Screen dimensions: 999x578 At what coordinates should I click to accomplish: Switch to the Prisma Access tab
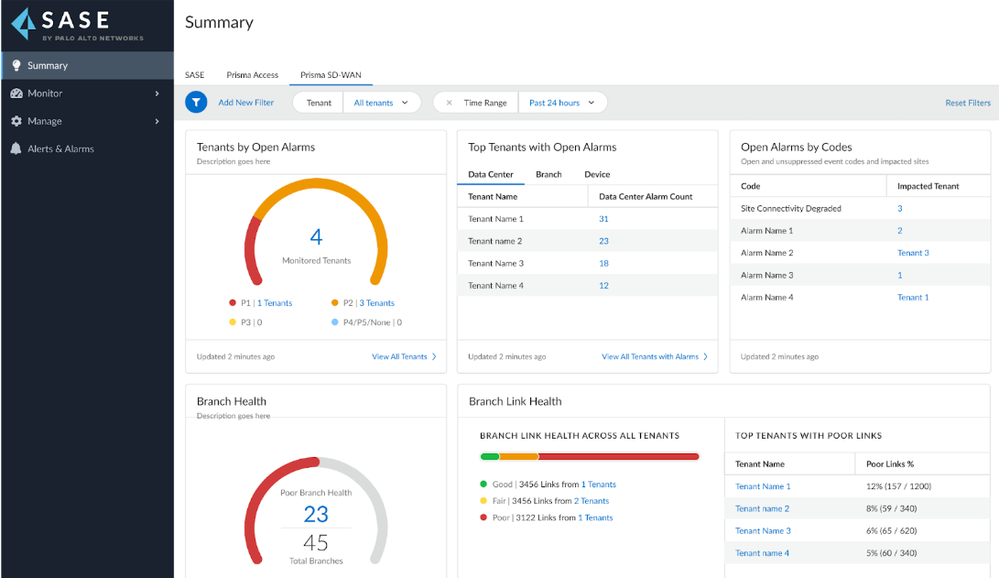click(x=252, y=75)
